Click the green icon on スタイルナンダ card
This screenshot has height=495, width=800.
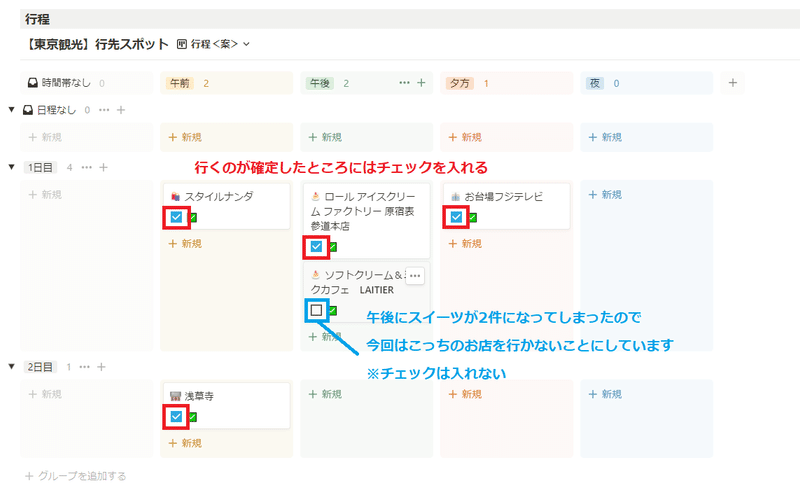tap(193, 218)
